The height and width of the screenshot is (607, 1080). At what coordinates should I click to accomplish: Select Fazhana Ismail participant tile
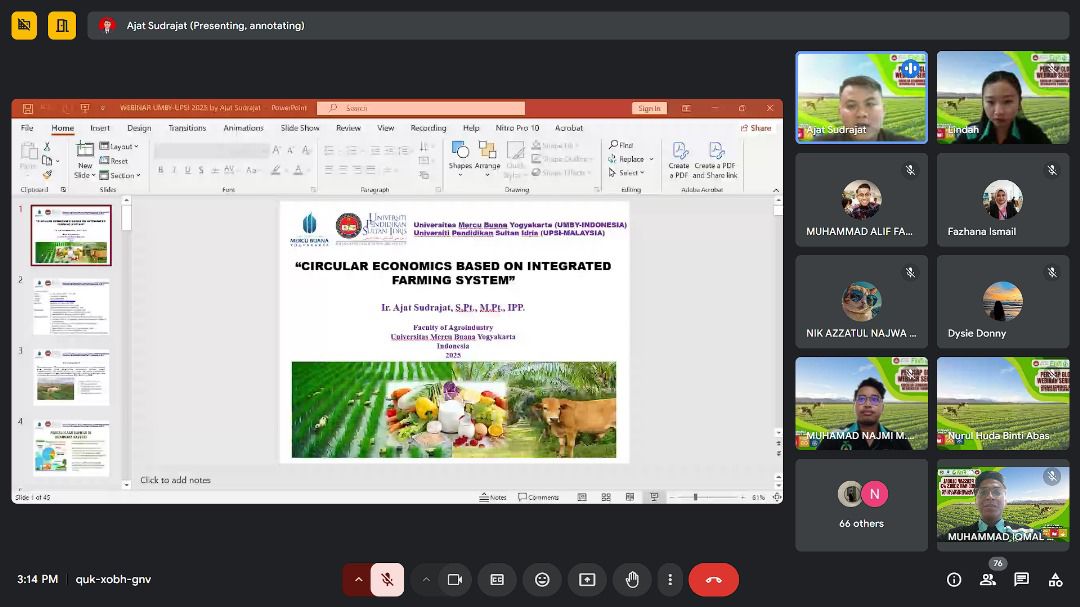(x=1003, y=200)
